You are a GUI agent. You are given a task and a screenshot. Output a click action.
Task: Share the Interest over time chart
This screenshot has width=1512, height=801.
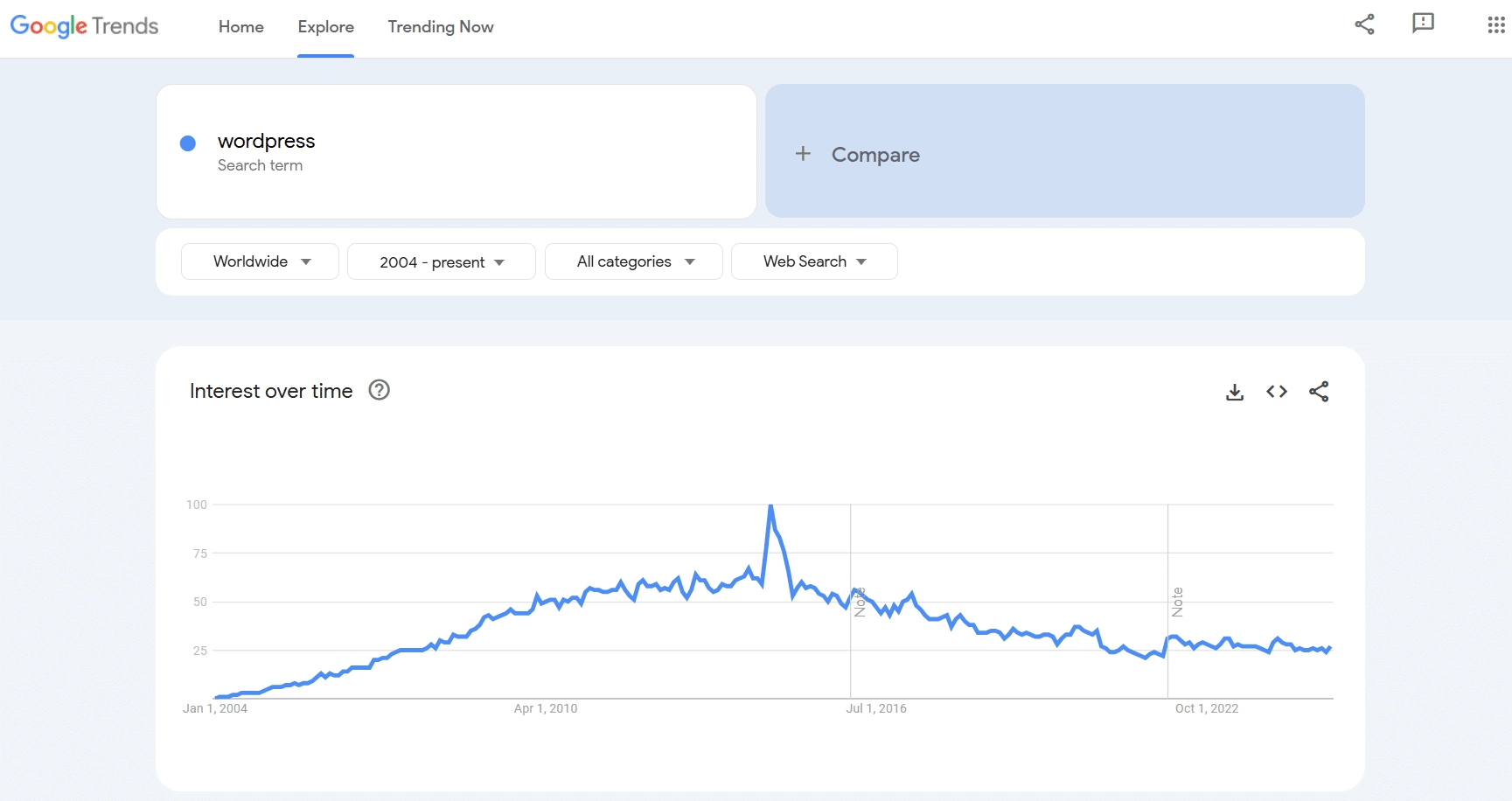click(1318, 392)
